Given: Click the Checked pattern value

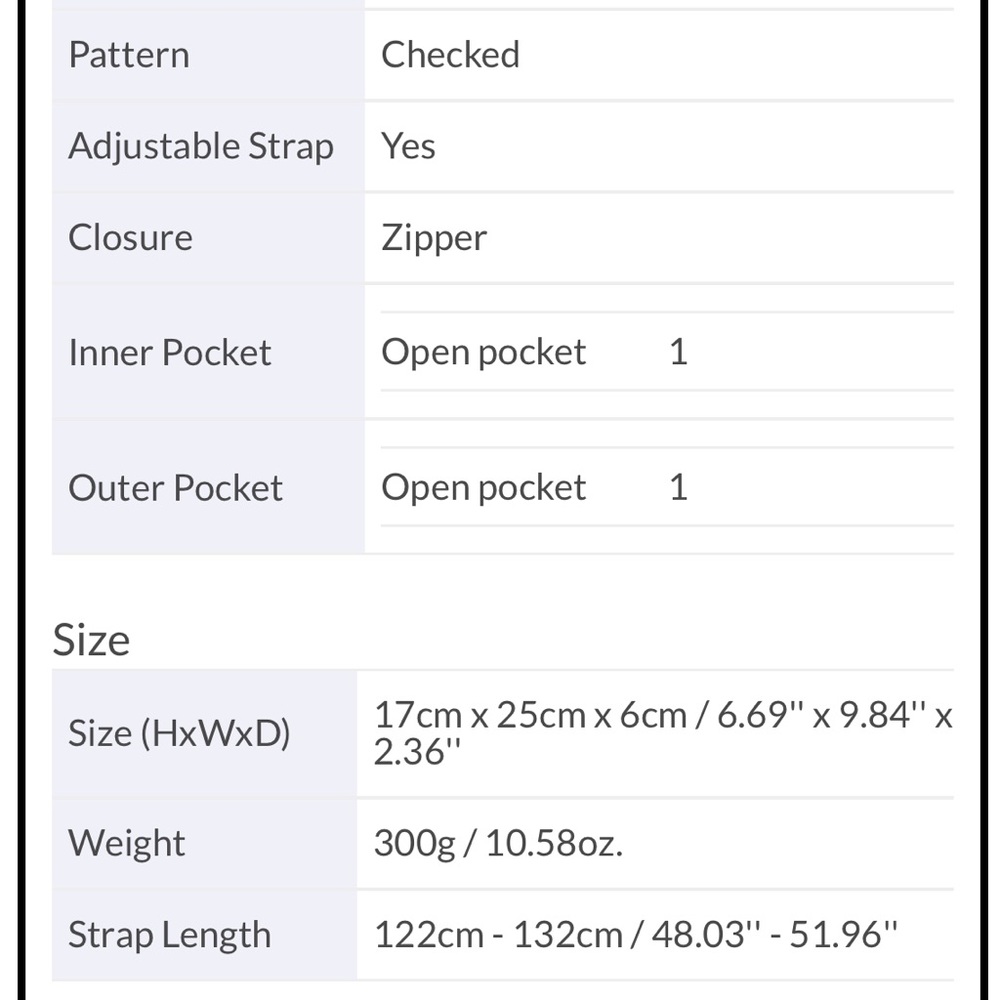Looking at the screenshot, I should coord(450,55).
